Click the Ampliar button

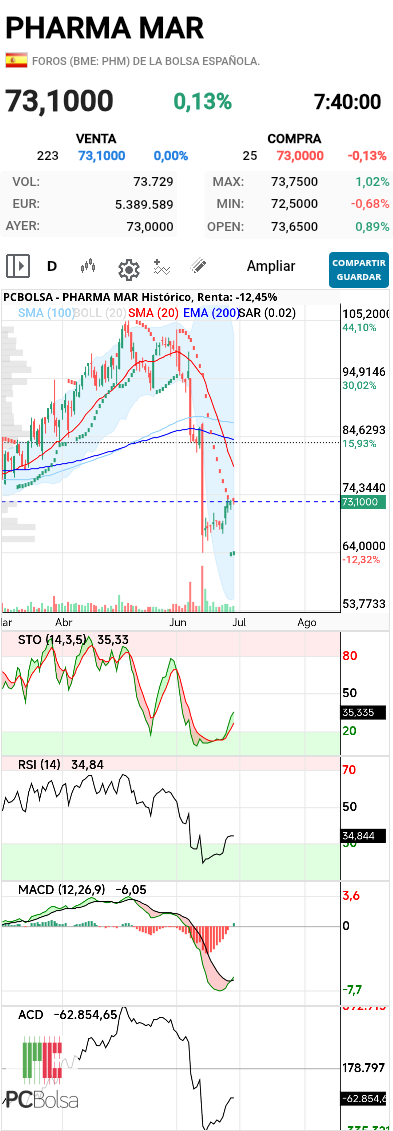[270, 266]
